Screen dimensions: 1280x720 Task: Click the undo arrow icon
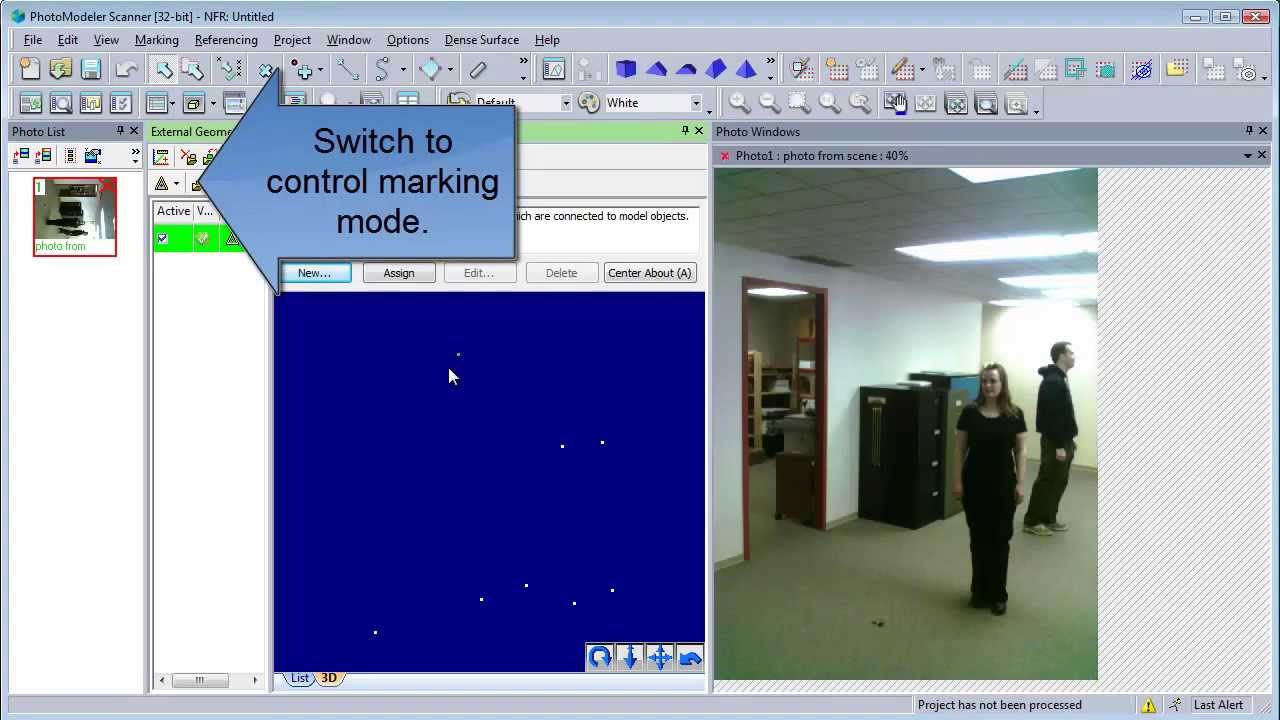tap(126, 70)
